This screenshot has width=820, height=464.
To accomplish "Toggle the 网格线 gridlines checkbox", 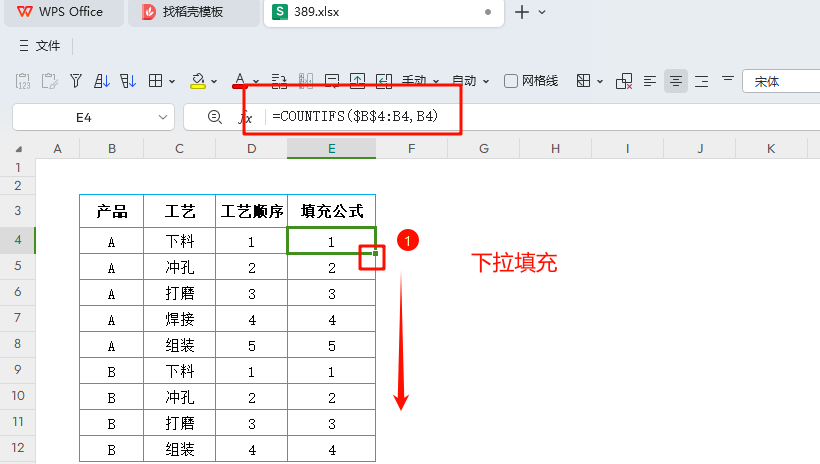I will point(511,81).
